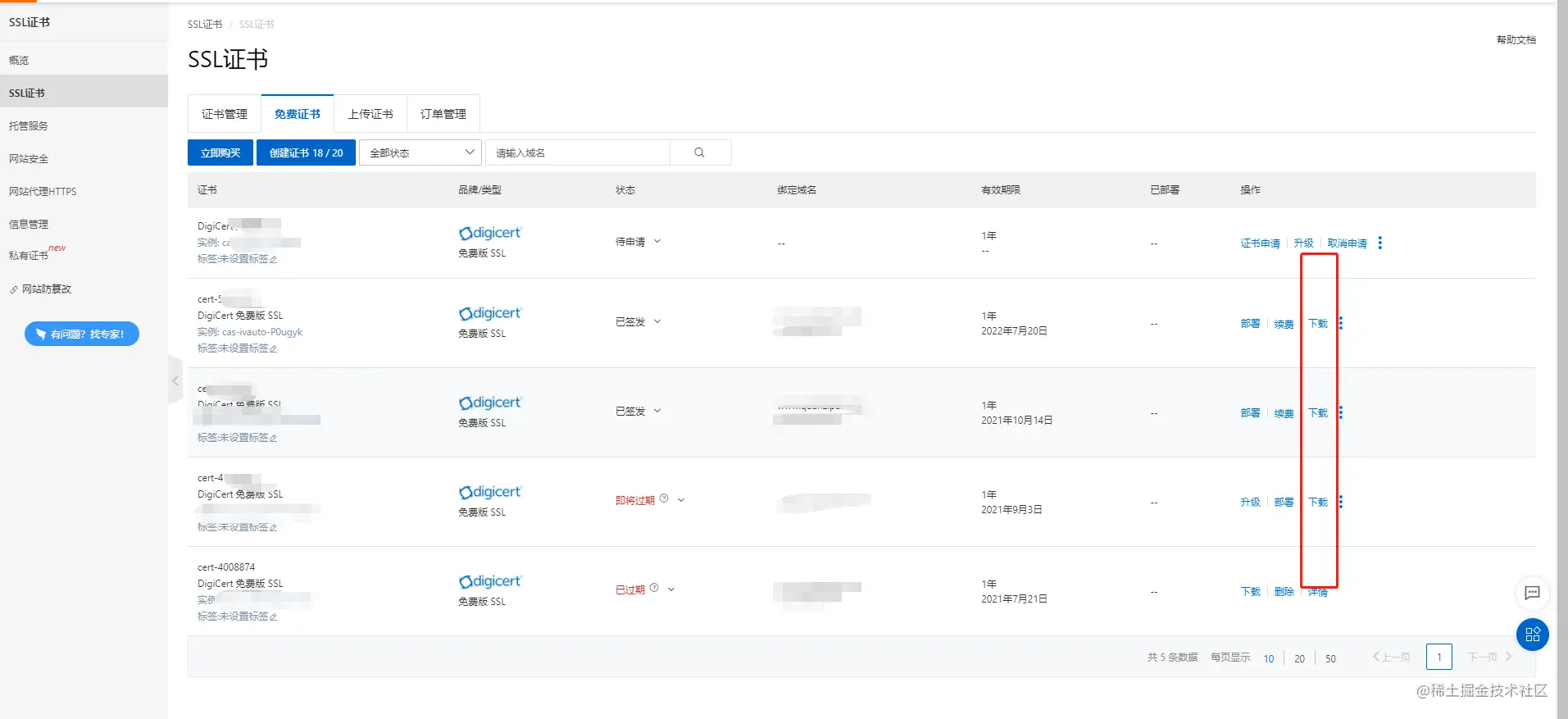This screenshot has width=1568, height=719.
Task: Open more actions menu for pending certificate row
Action: [x=1380, y=243]
